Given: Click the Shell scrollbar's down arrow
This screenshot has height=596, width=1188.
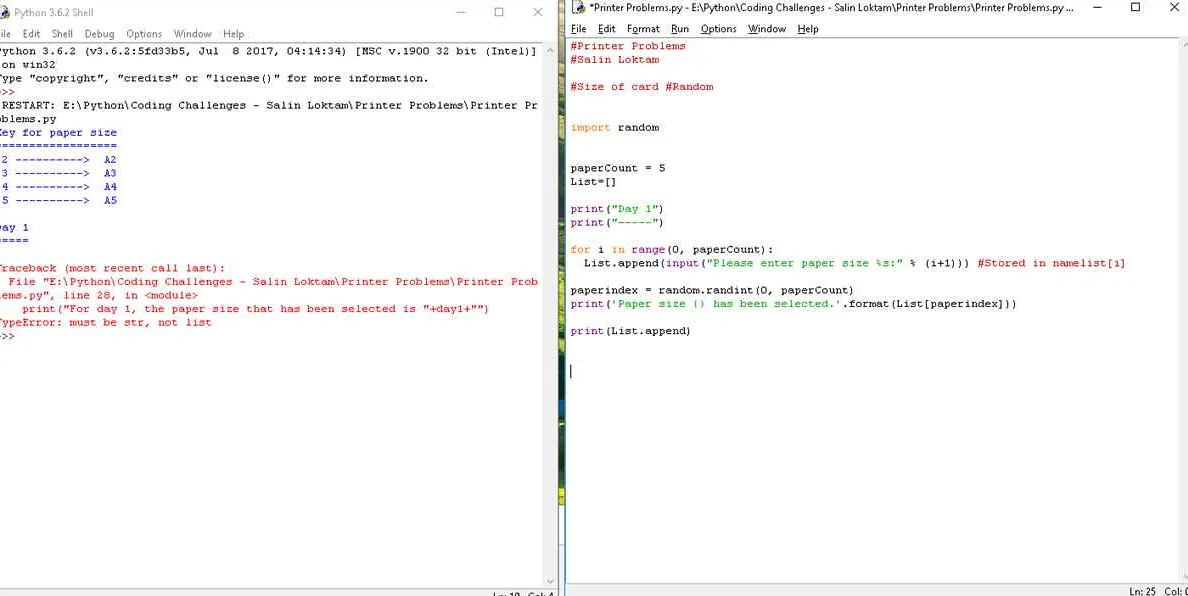Looking at the screenshot, I should click(x=549, y=580).
